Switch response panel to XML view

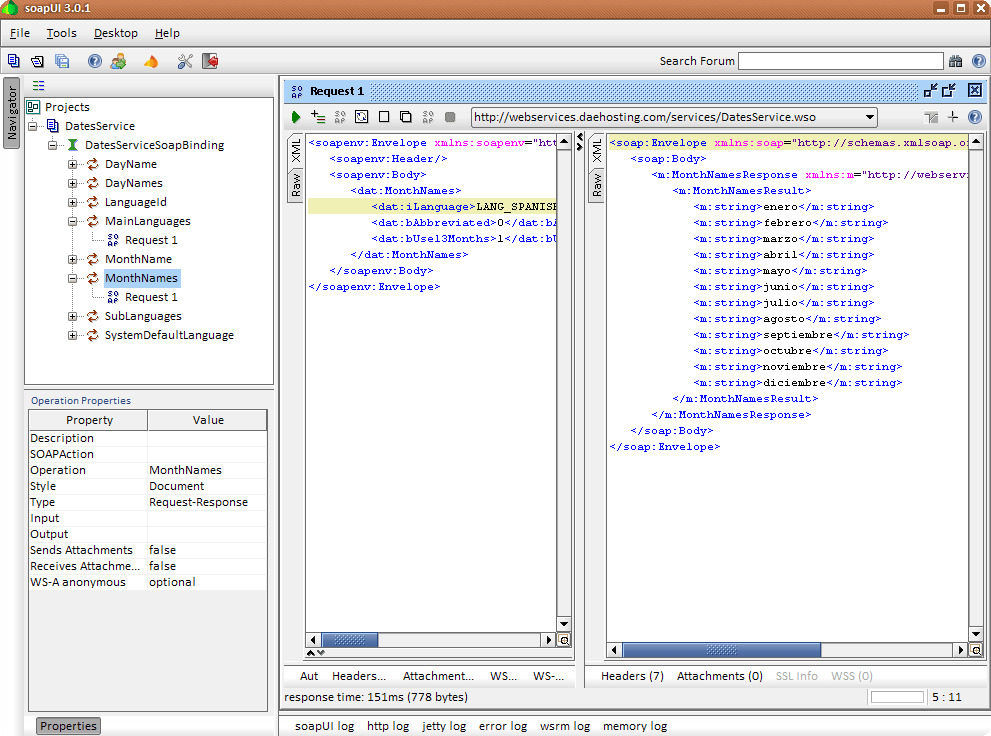pos(597,150)
